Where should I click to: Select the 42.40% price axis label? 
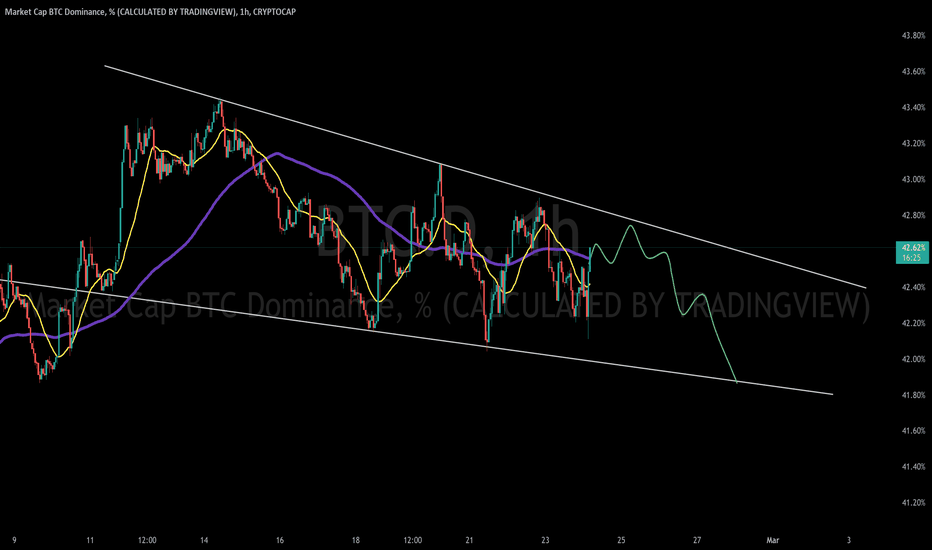[x=914, y=287]
